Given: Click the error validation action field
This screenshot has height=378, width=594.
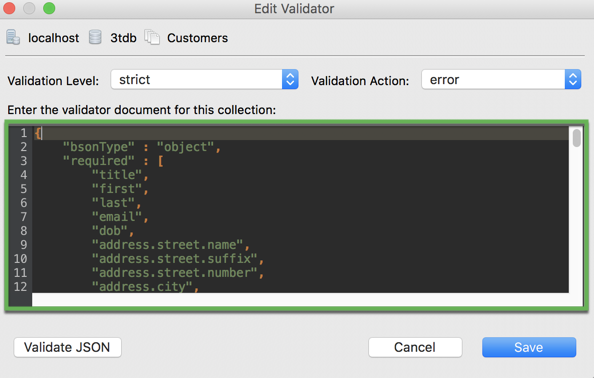Looking at the screenshot, I should [501, 80].
